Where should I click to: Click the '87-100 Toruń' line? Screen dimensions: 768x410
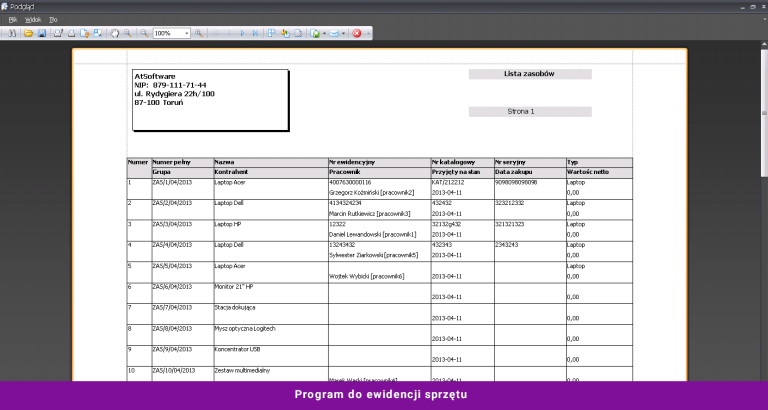(159, 103)
